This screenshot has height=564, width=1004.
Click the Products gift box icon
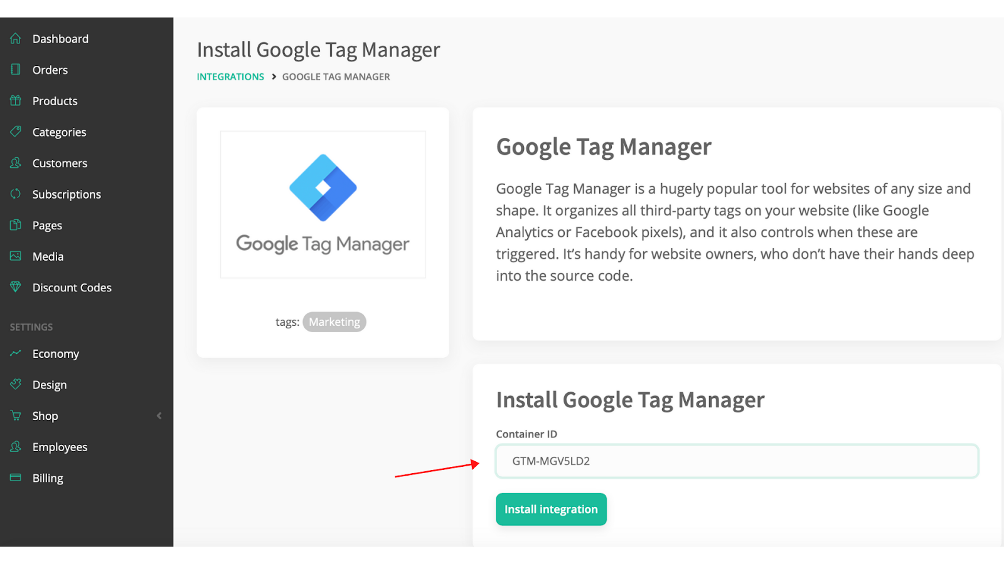point(15,101)
